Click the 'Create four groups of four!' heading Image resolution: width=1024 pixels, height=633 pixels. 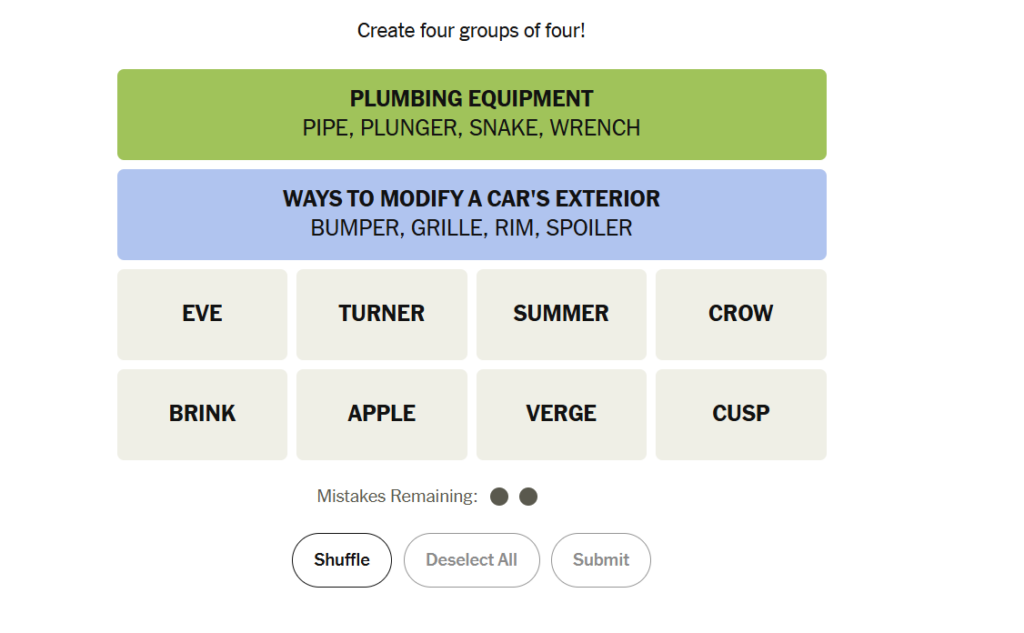471,31
